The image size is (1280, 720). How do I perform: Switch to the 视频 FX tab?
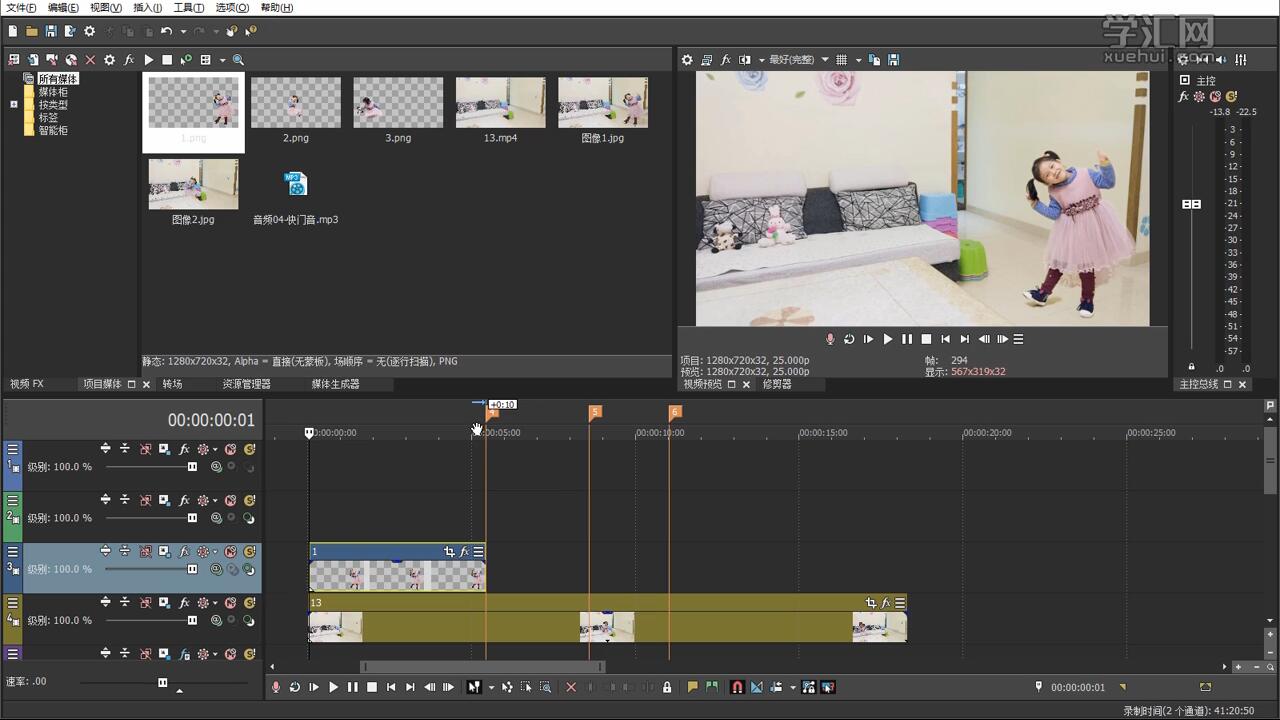tap(27, 384)
